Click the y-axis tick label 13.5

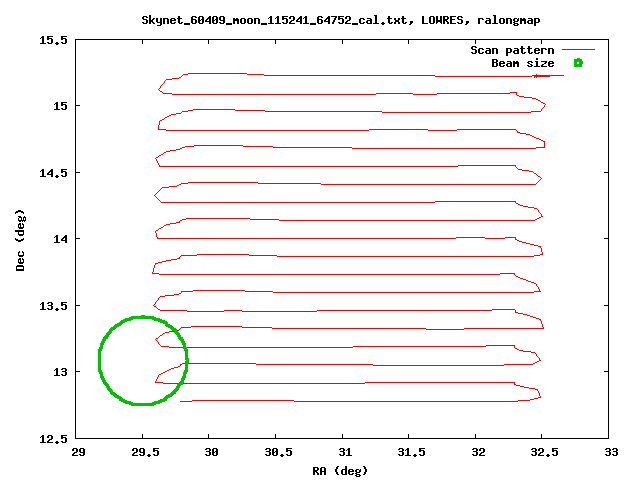click(53, 306)
